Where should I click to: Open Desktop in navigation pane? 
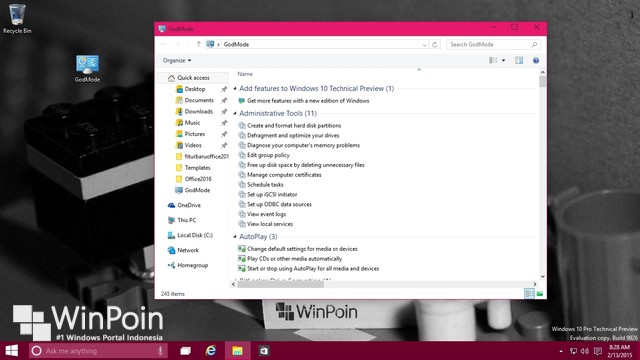194,89
